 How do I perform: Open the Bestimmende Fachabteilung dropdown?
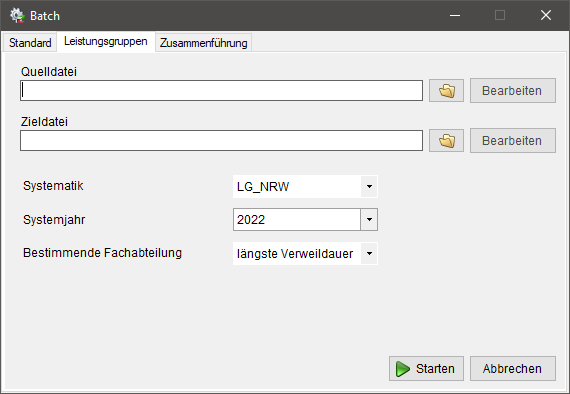click(305, 253)
